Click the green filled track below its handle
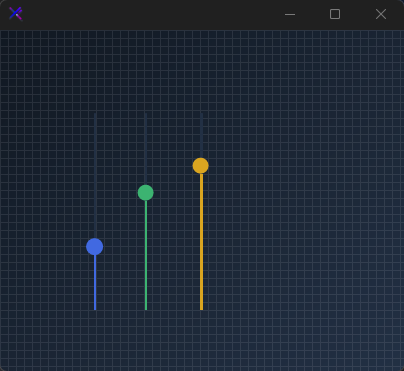The width and height of the screenshot is (404, 371). coord(146,255)
